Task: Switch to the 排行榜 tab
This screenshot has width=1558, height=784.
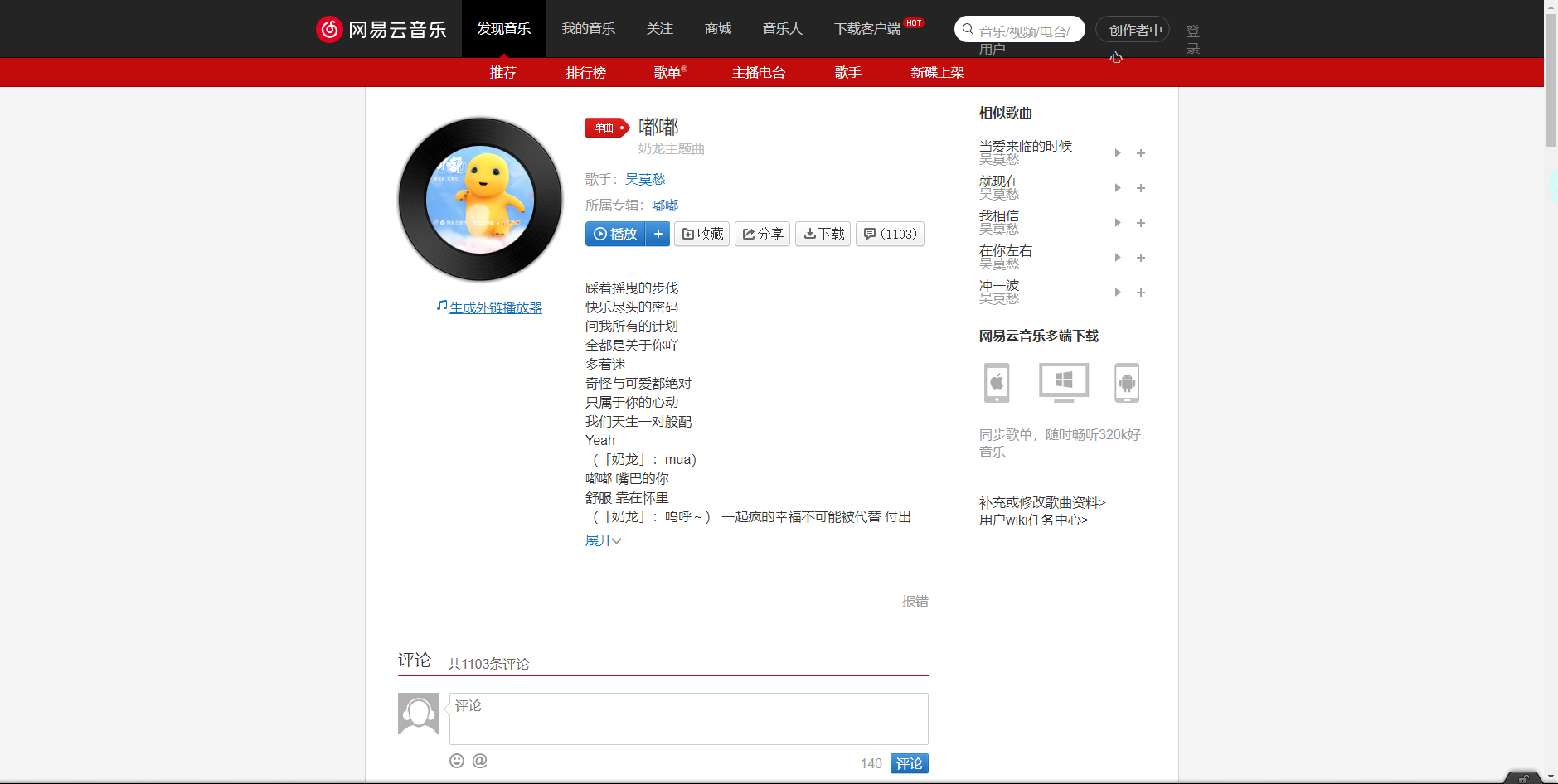Action: pyautogui.click(x=585, y=73)
